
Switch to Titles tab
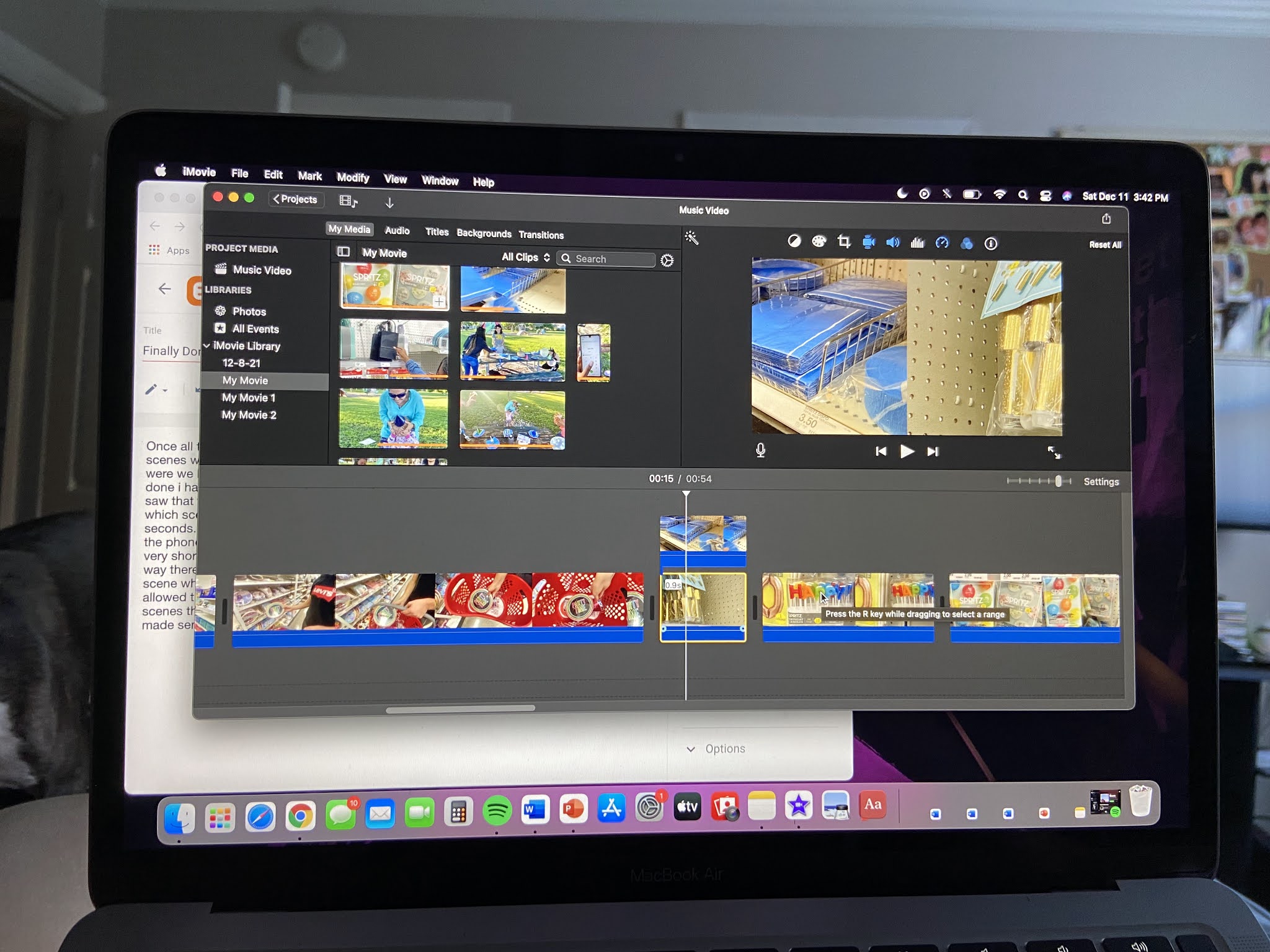437,232
